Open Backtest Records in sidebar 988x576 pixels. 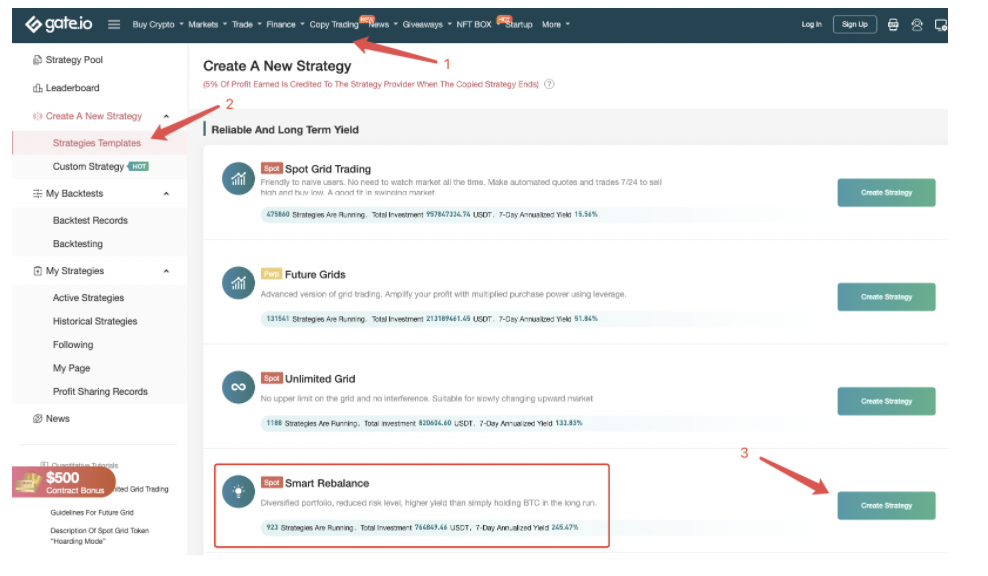[x=90, y=221]
